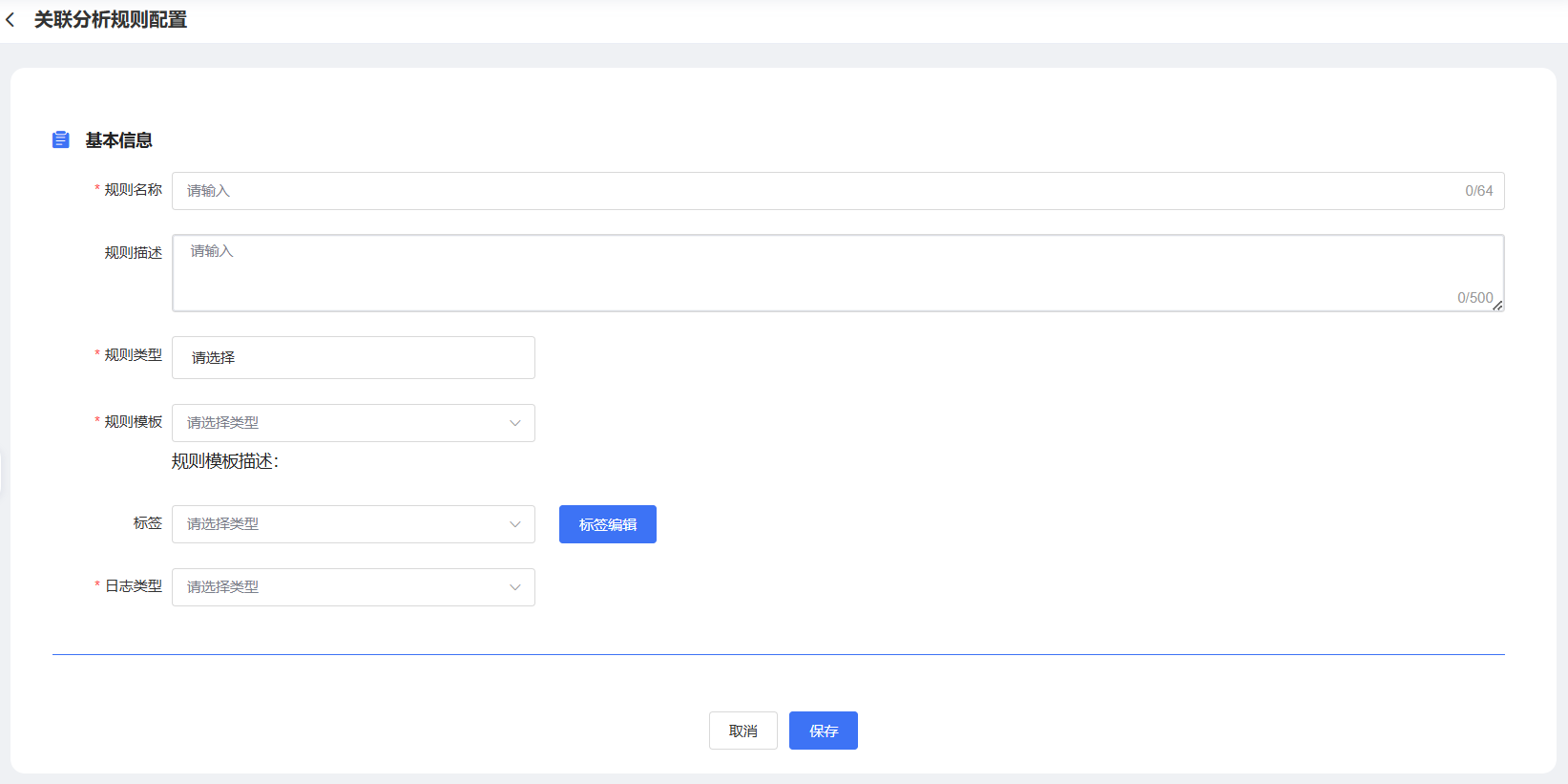1568x784 pixels.
Task: Click the 规则名称 field label
Action: pos(133,190)
